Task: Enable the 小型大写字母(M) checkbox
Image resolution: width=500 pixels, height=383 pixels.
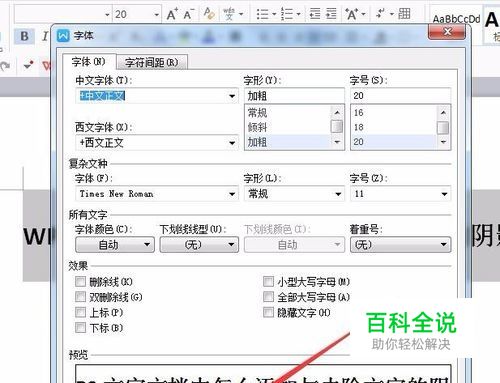Action: (x=268, y=281)
